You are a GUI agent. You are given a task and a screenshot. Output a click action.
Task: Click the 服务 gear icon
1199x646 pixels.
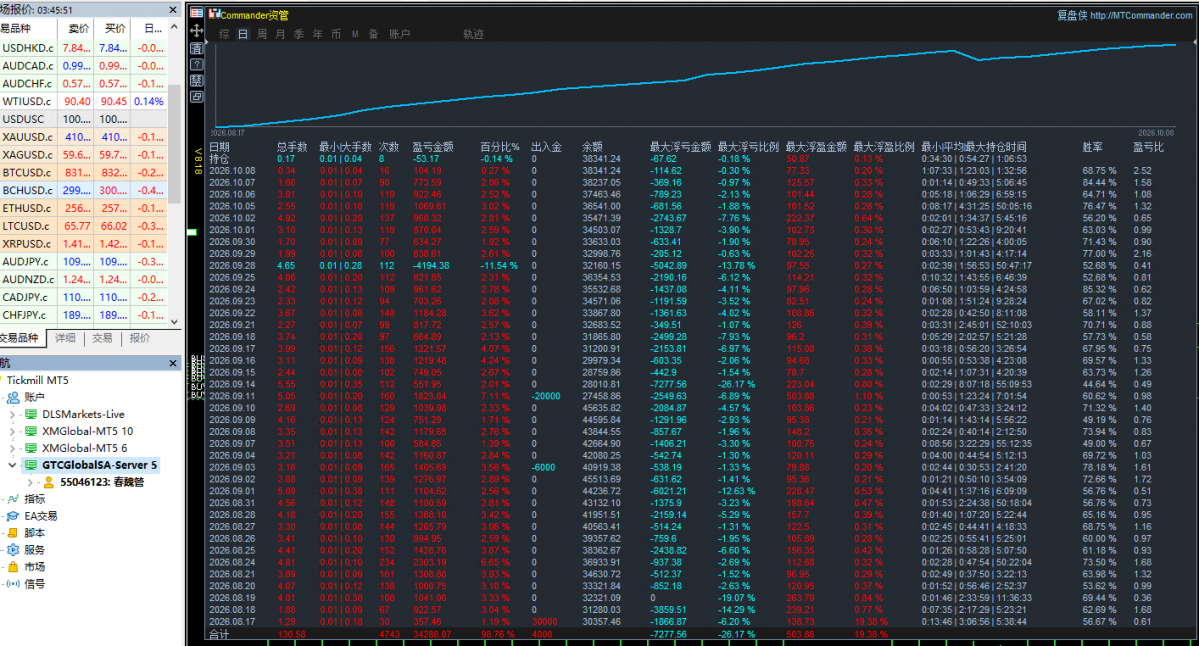[13, 550]
